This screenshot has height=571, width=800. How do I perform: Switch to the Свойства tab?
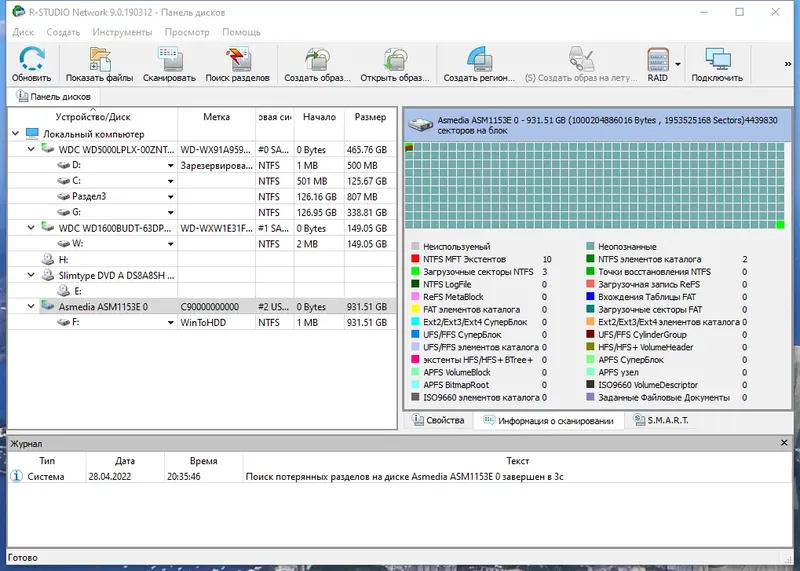click(x=438, y=420)
